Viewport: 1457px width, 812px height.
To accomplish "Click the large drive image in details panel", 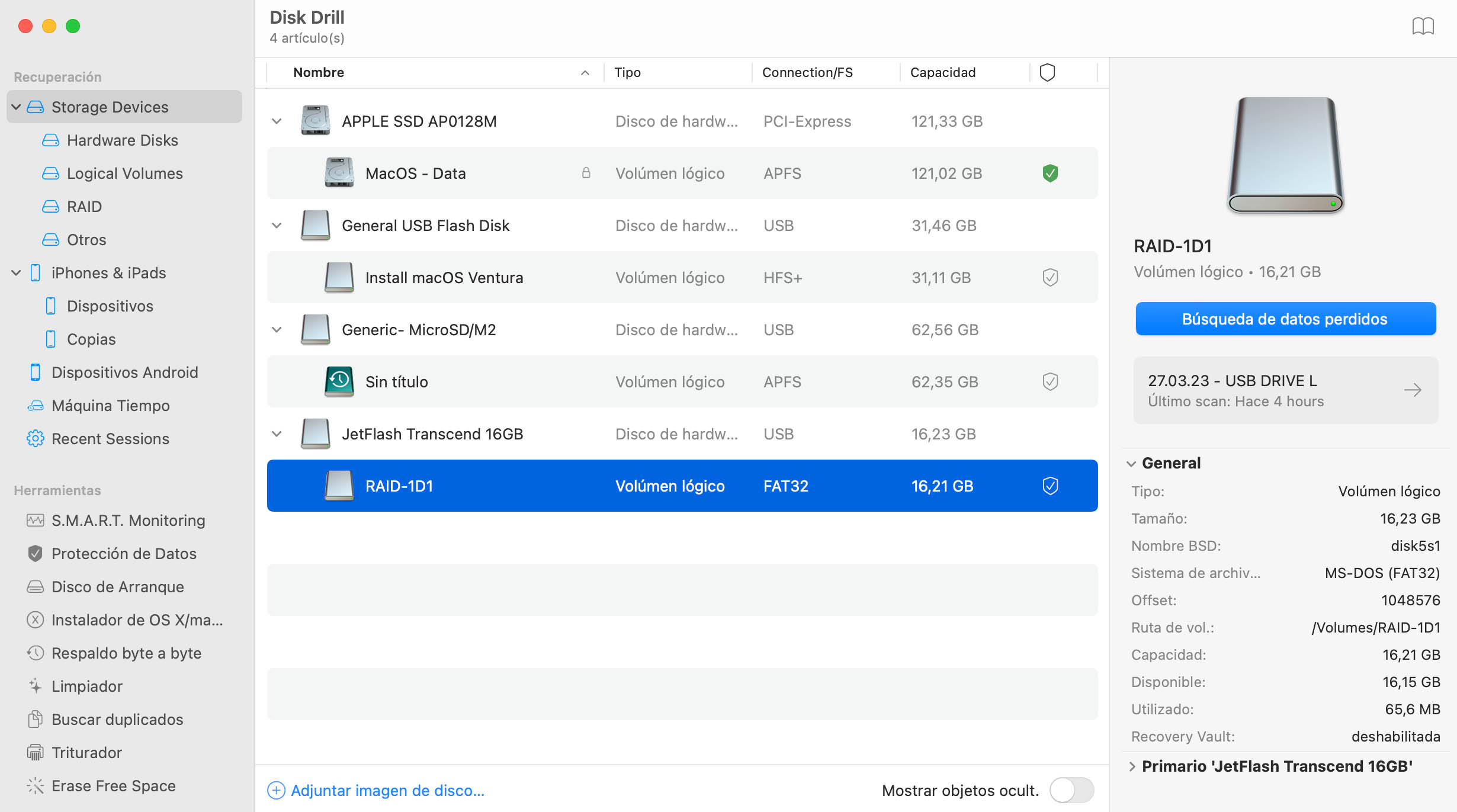I will pos(1285,155).
